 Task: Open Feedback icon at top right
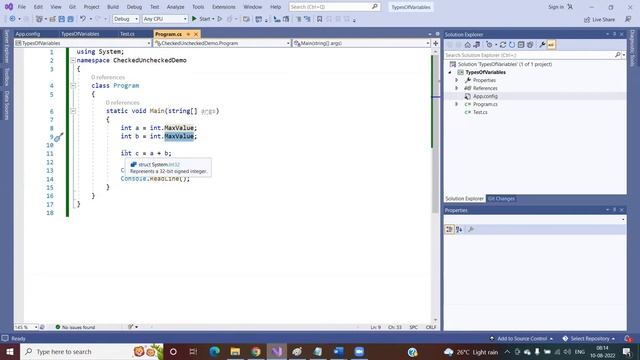628,19
